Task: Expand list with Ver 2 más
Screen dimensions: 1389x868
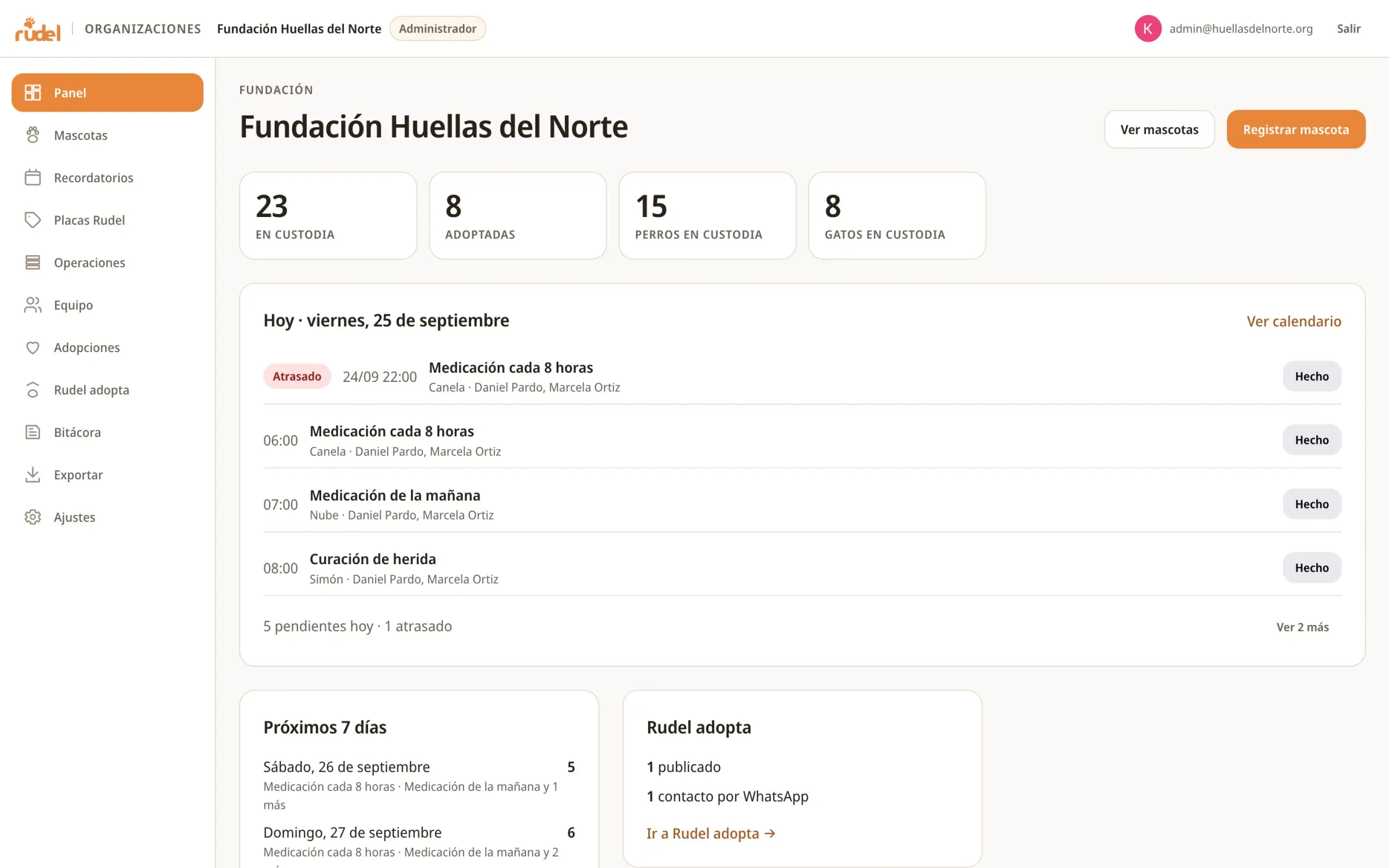Action: (x=1302, y=627)
